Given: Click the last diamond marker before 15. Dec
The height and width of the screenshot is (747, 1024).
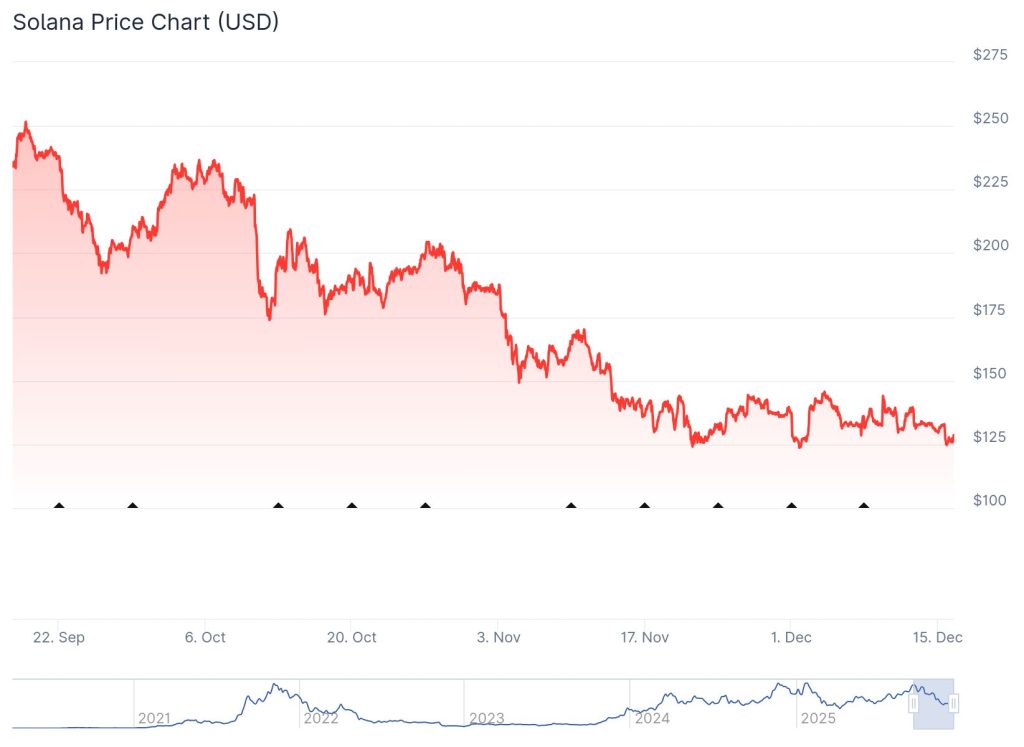Looking at the screenshot, I should click(864, 506).
